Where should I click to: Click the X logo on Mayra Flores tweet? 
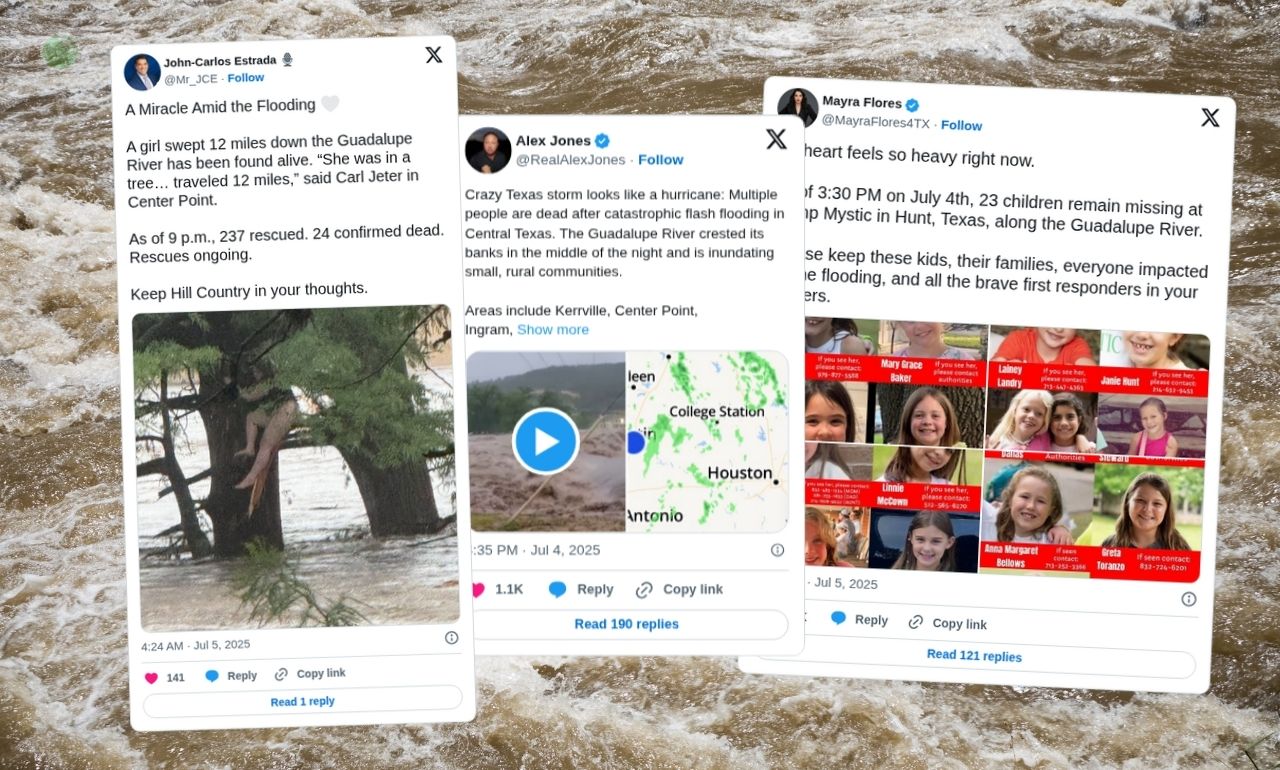1210,118
